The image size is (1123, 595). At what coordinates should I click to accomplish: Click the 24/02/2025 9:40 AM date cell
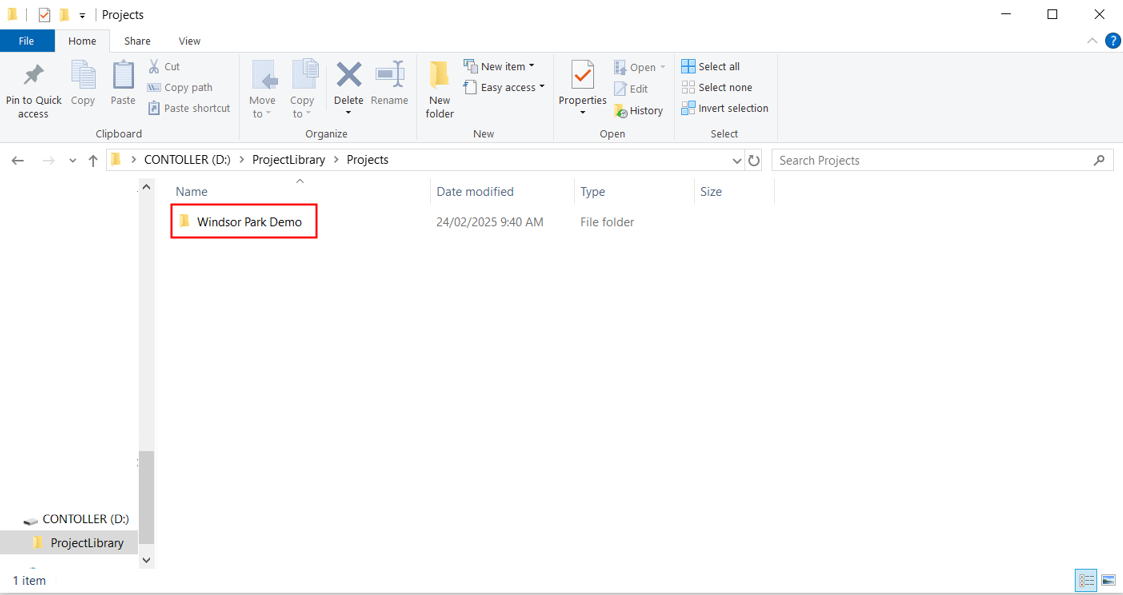point(490,222)
